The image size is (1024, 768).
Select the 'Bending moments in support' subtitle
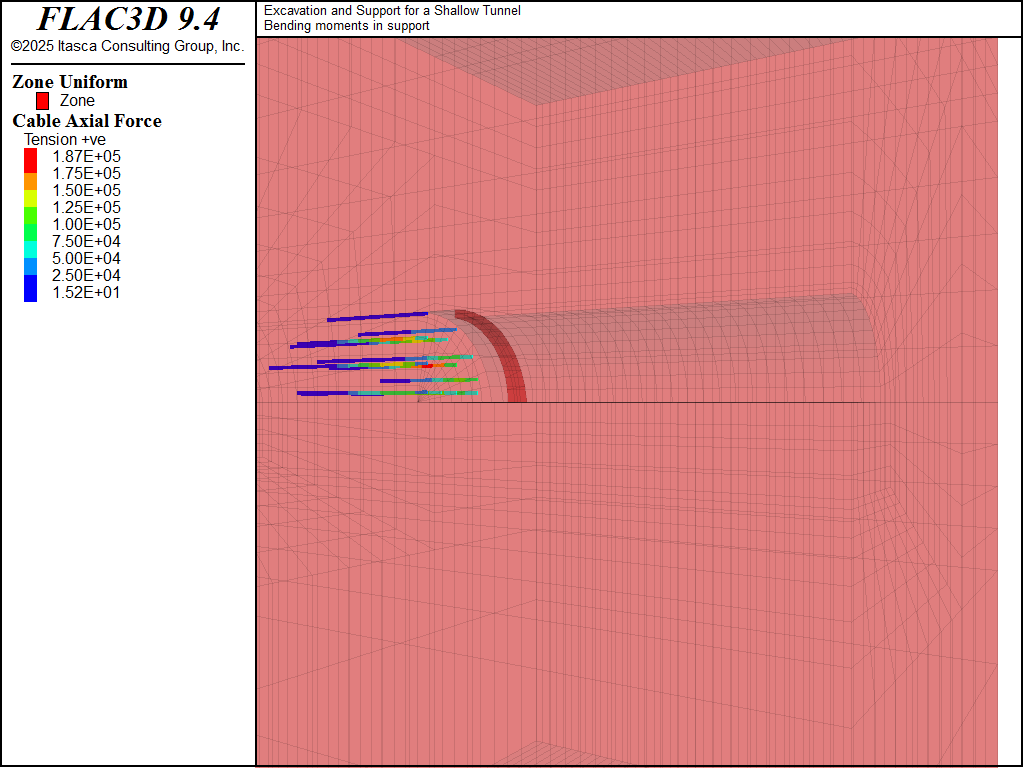336,25
